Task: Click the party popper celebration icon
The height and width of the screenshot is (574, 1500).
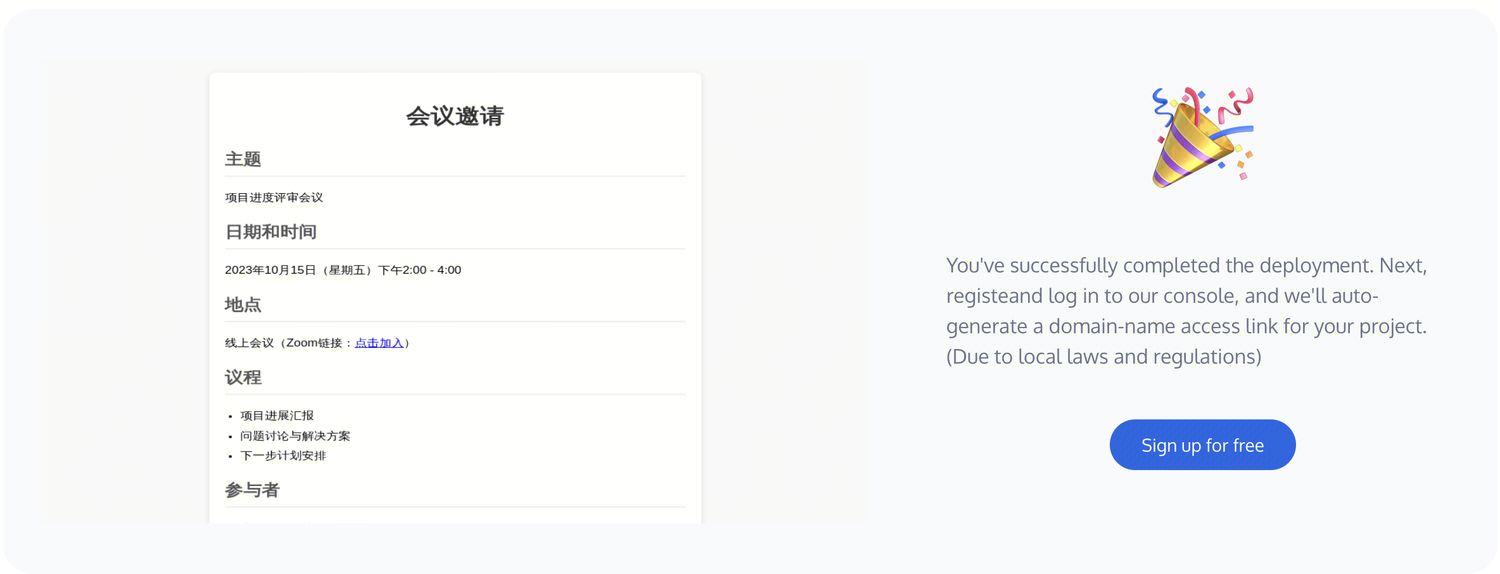Action: pyautogui.click(x=1202, y=138)
